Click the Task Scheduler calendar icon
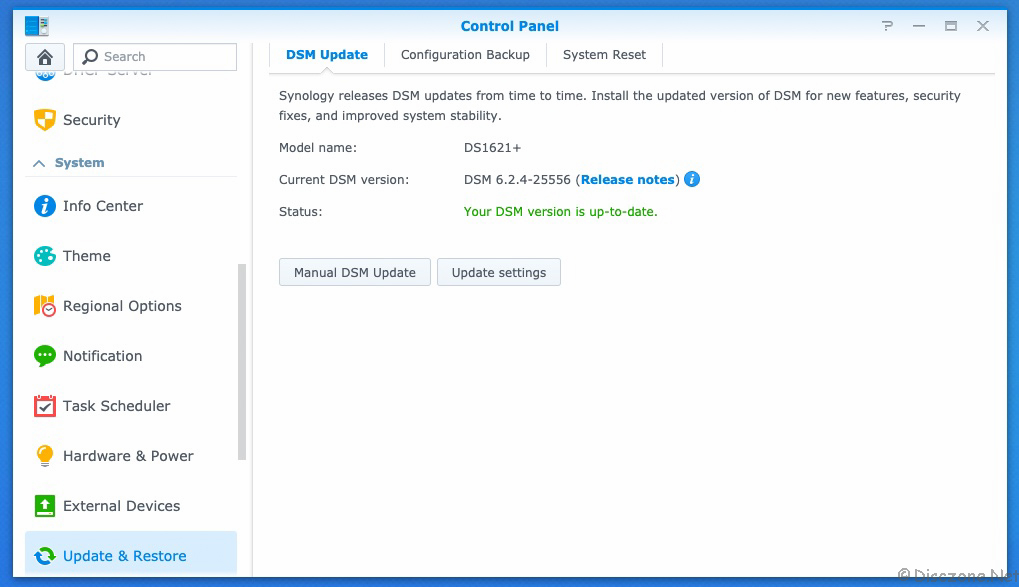The height and width of the screenshot is (587, 1019). point(45,406)
